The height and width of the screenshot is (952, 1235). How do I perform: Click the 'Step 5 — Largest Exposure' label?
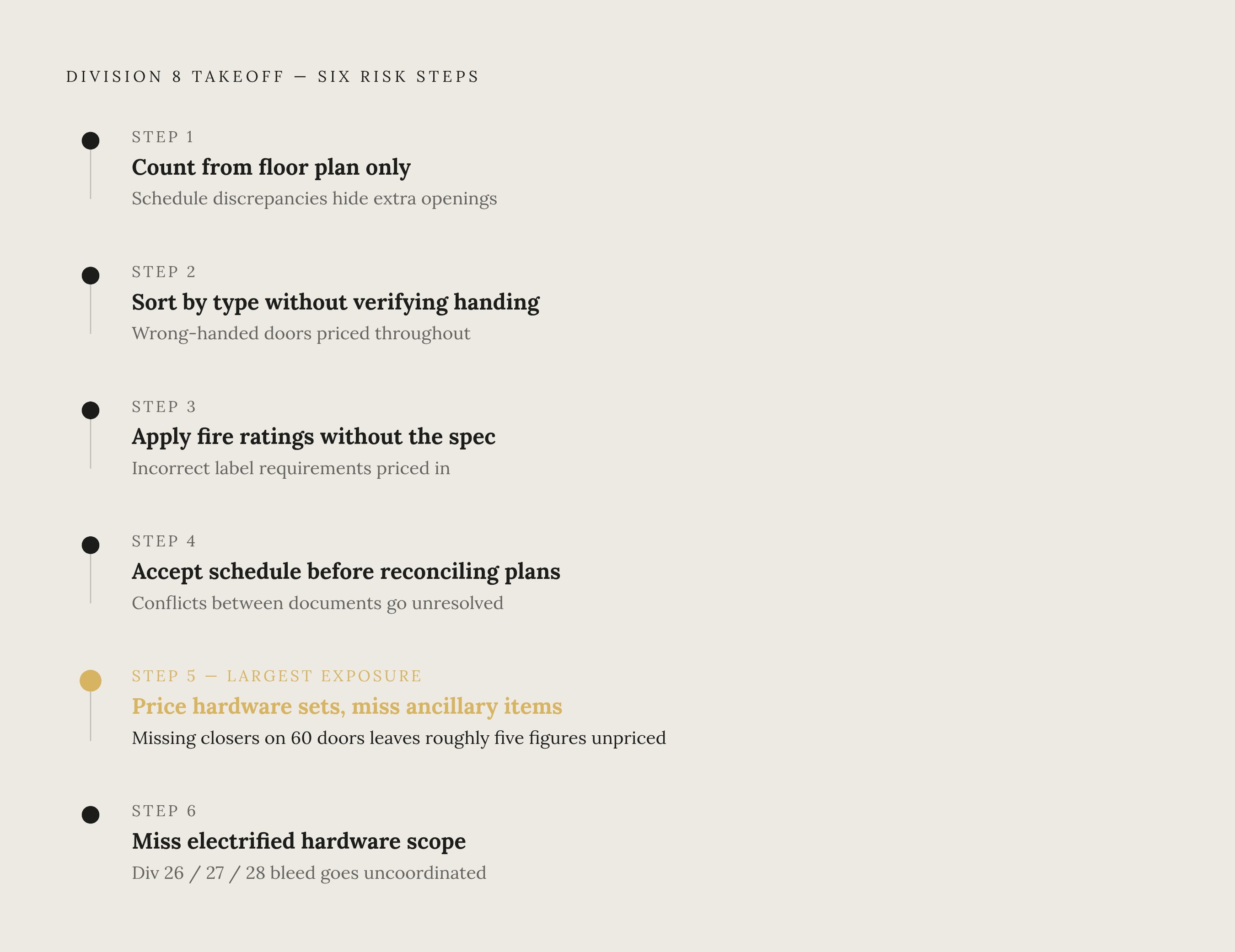point(277,676)
